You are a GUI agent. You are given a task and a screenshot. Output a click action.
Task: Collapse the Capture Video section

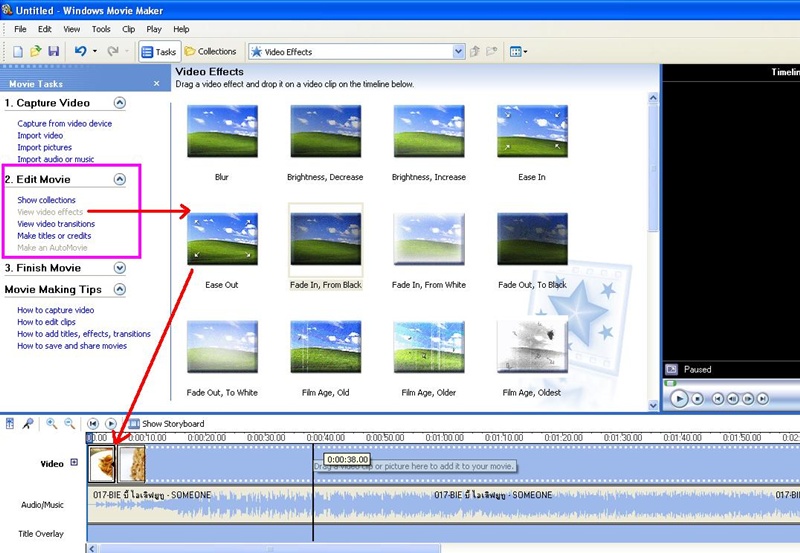[119, 103]
